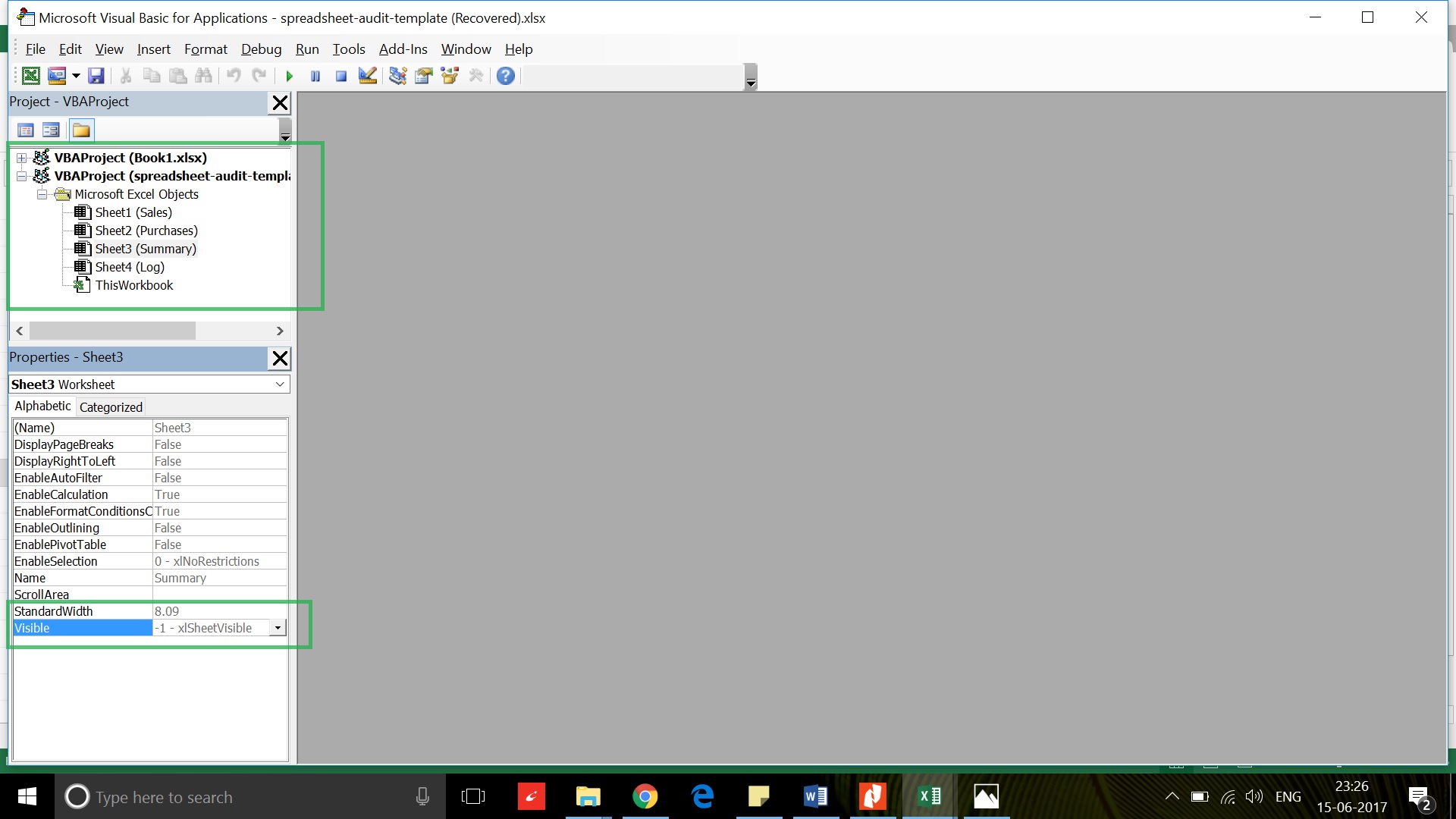Select ThisWorkbook in project tree

(134, 285)
